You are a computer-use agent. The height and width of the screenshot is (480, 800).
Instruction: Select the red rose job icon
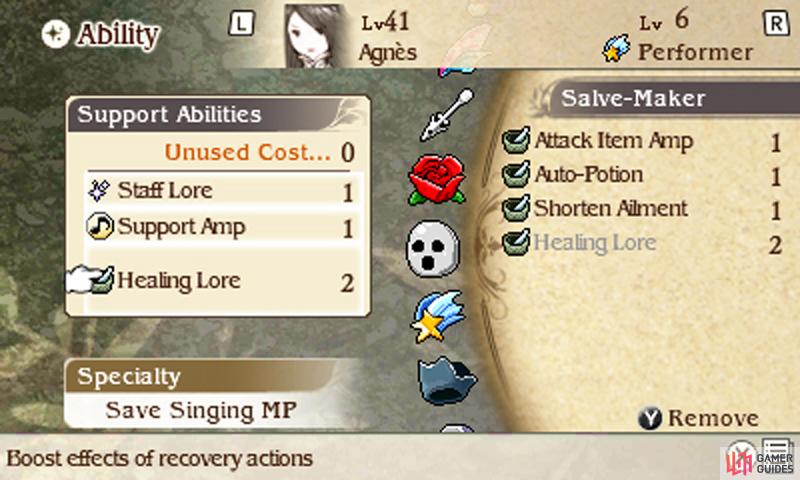[x=437, y=180]
